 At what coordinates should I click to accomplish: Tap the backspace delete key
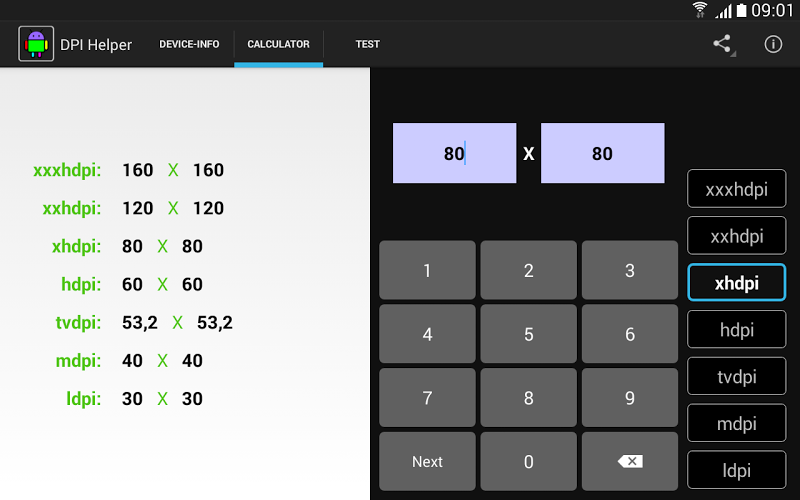click(x=630, y=461)
